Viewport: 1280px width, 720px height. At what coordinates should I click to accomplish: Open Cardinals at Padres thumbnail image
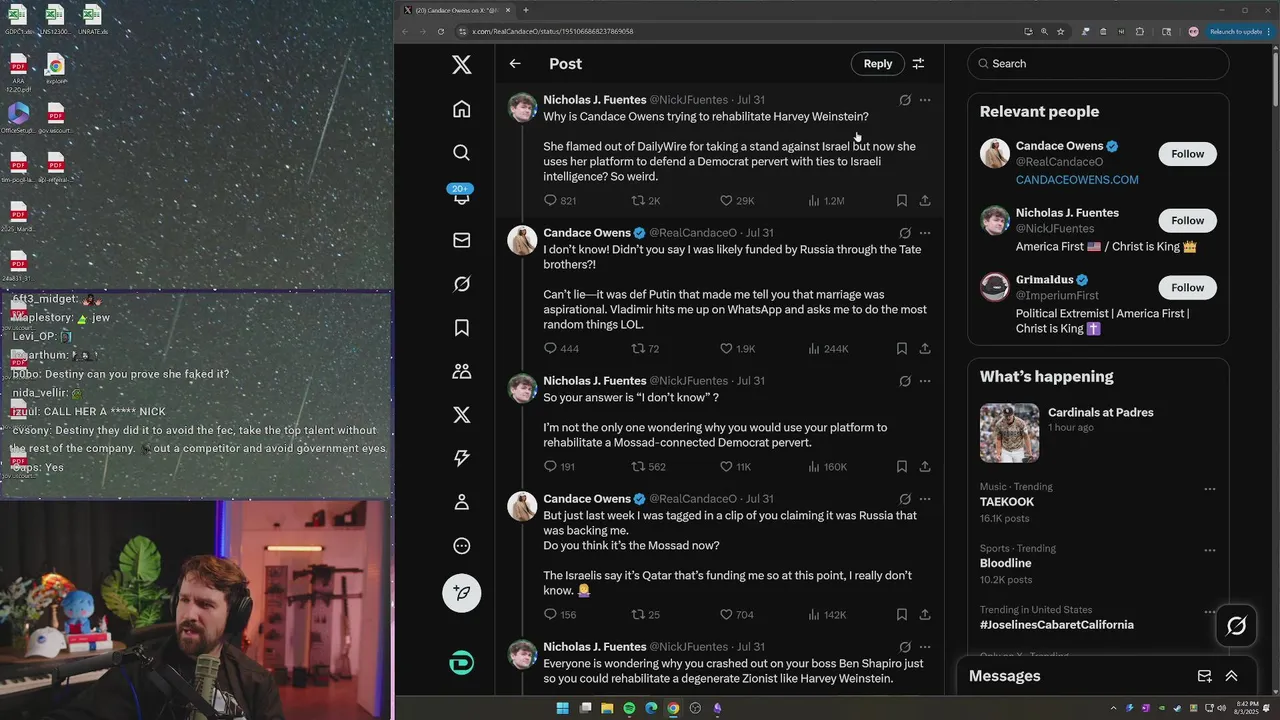[x=1009, y=432]
